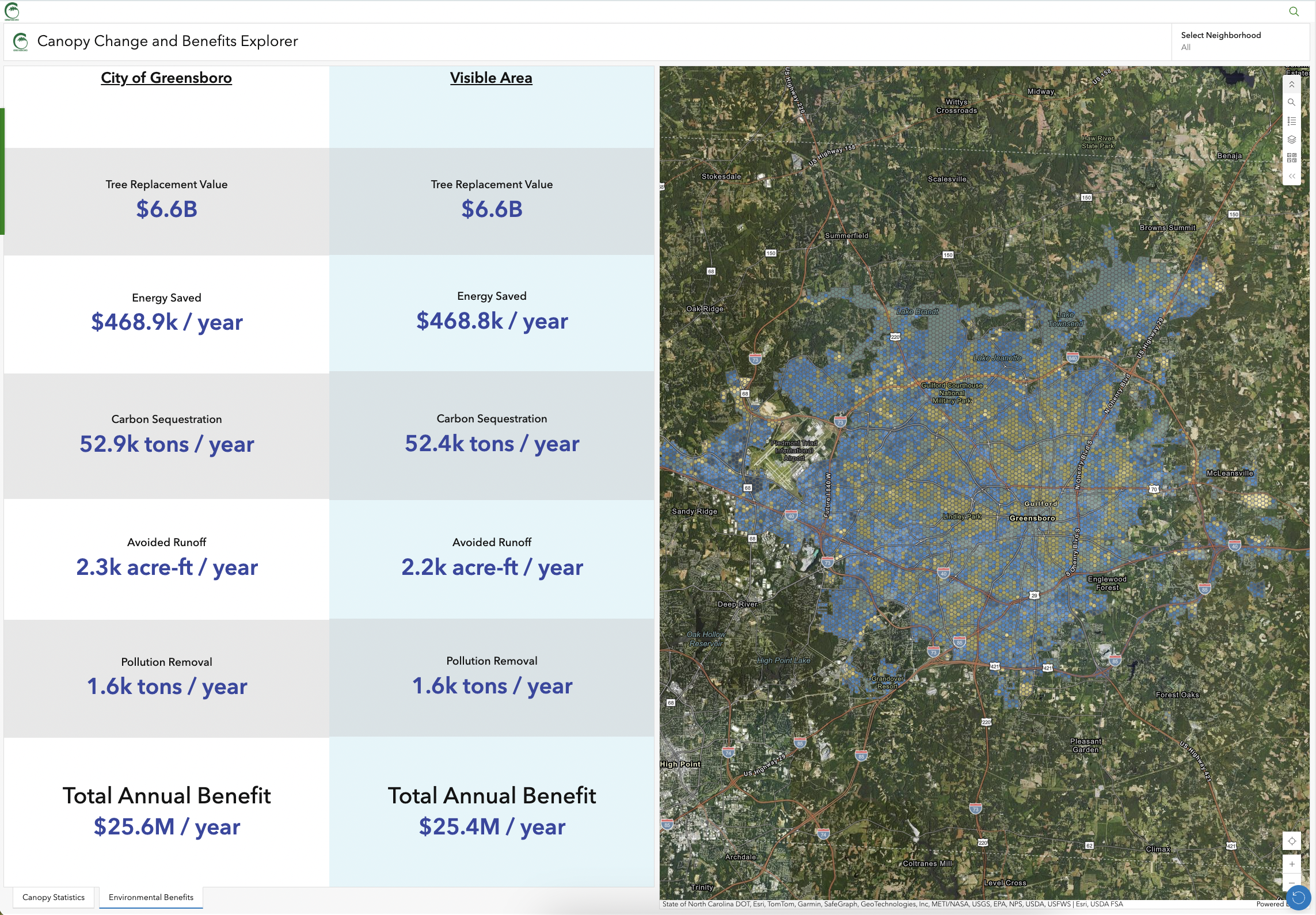Click the find my location button
Viewport: 1316px width, 915px height.
click(x=1292, y=841)
